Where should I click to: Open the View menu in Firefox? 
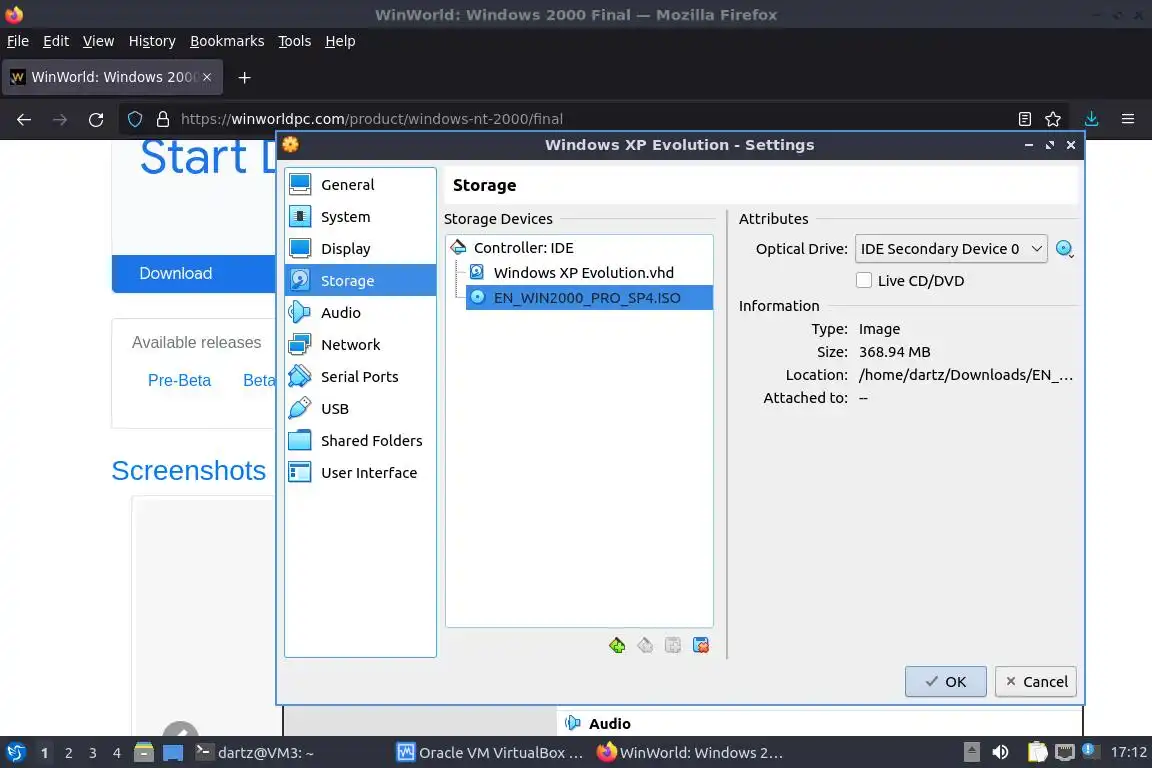98,41
